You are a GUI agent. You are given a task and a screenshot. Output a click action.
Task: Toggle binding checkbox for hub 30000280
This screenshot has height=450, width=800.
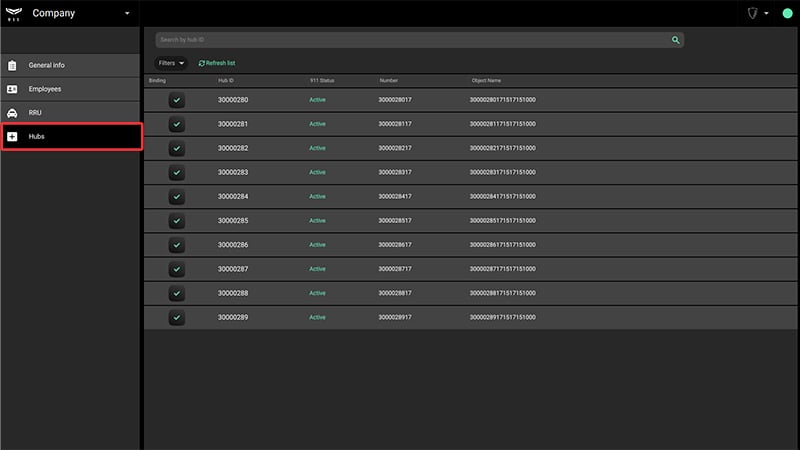(x=177, y=100)
